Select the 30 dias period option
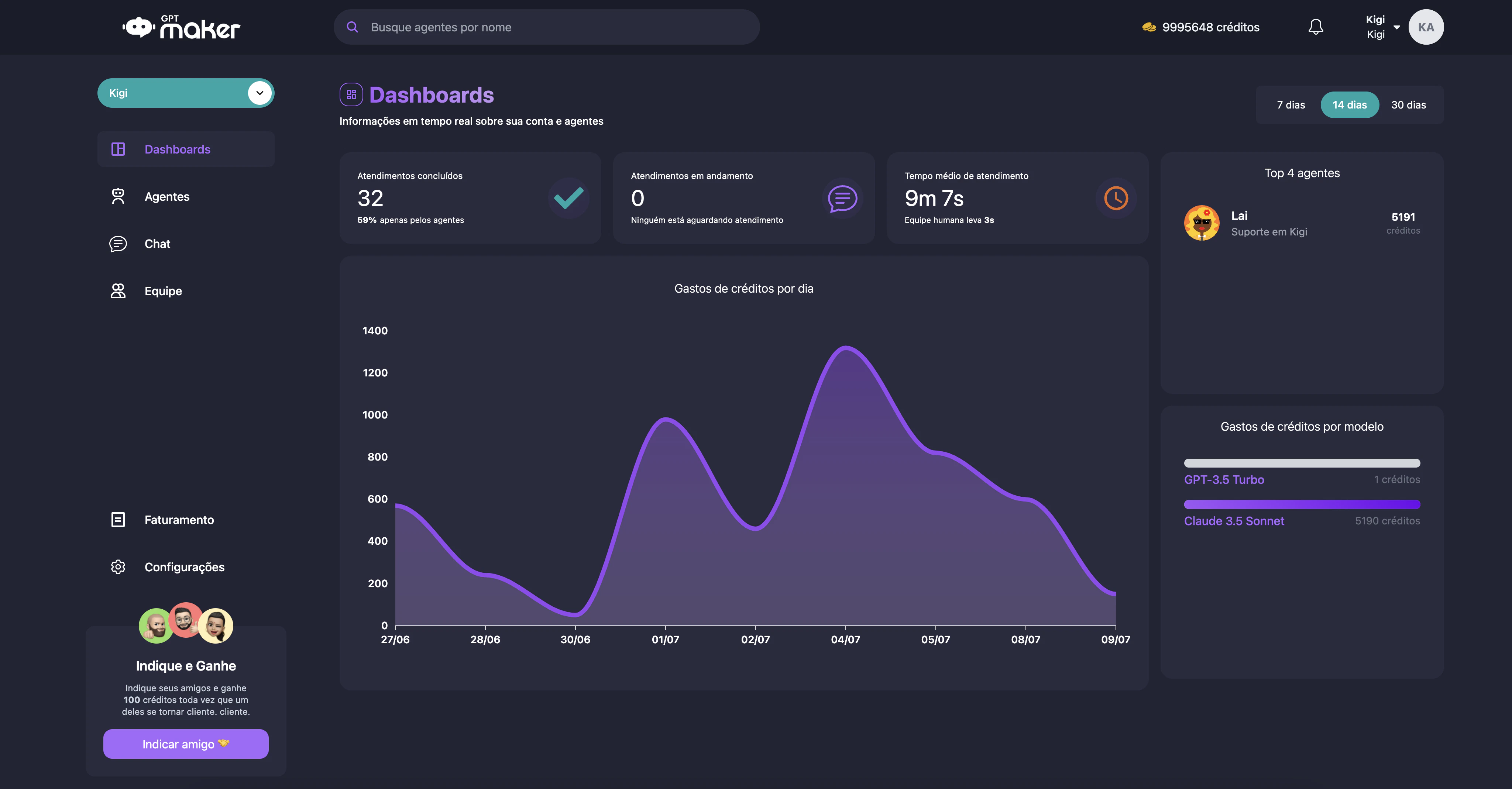The image size is (1512, 789). tap(1408, 105)
